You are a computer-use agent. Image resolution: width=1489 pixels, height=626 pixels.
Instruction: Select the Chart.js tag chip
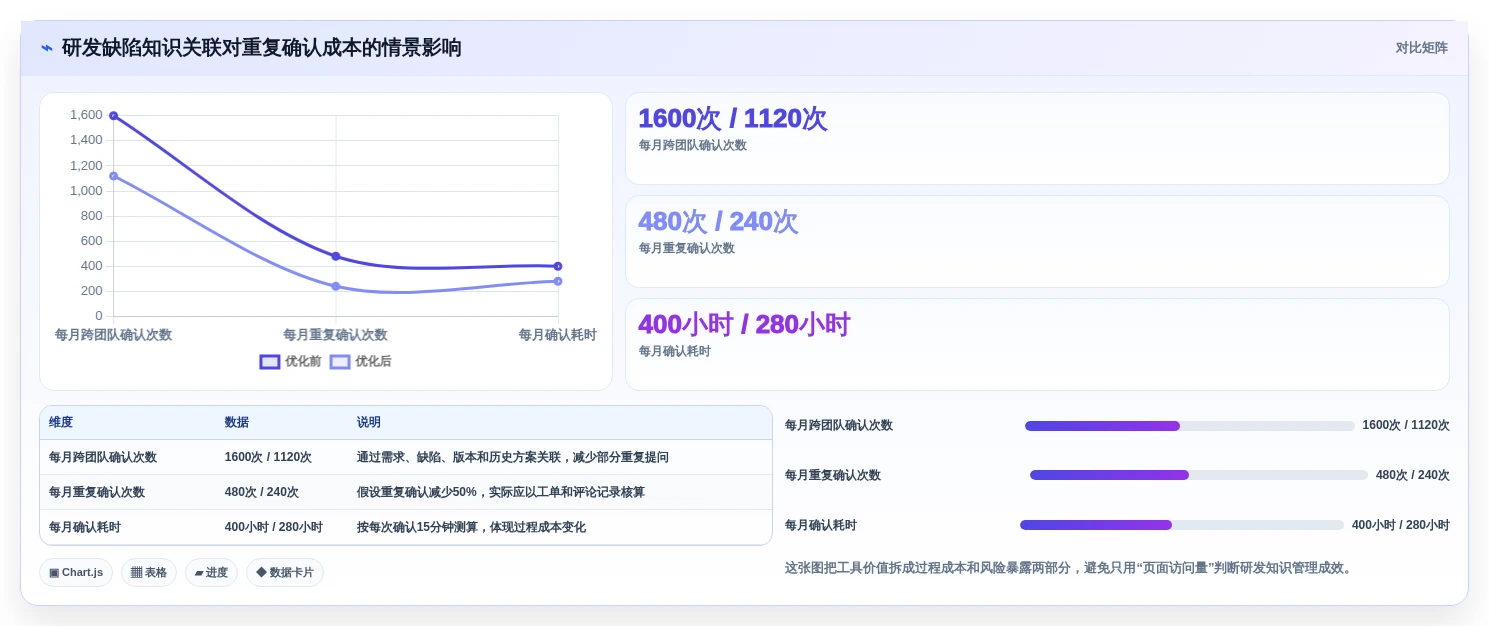(76, 573)
